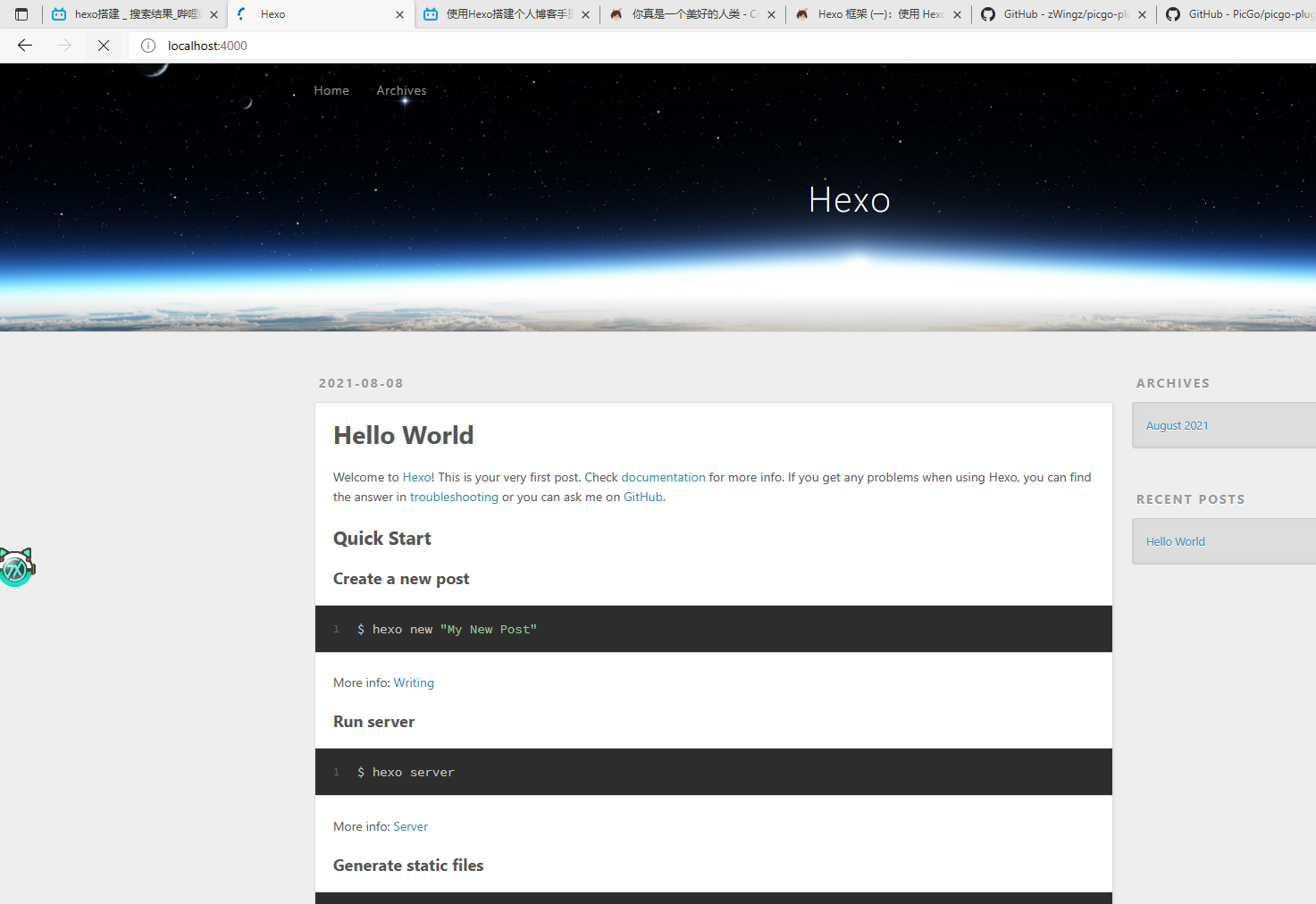This screenshot has height=904, width=1316.
Task: Open the troubleshooting link
Action: click(454, 497)
